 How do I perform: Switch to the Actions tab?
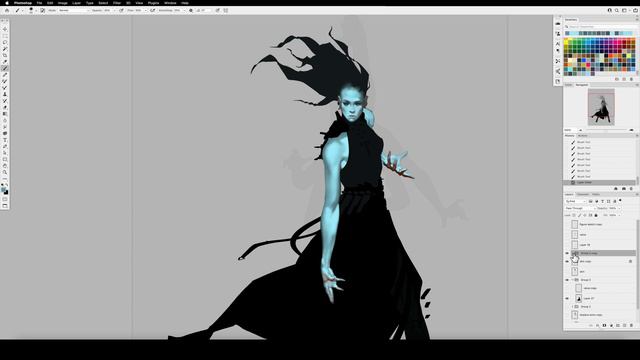tap(582, 136)
